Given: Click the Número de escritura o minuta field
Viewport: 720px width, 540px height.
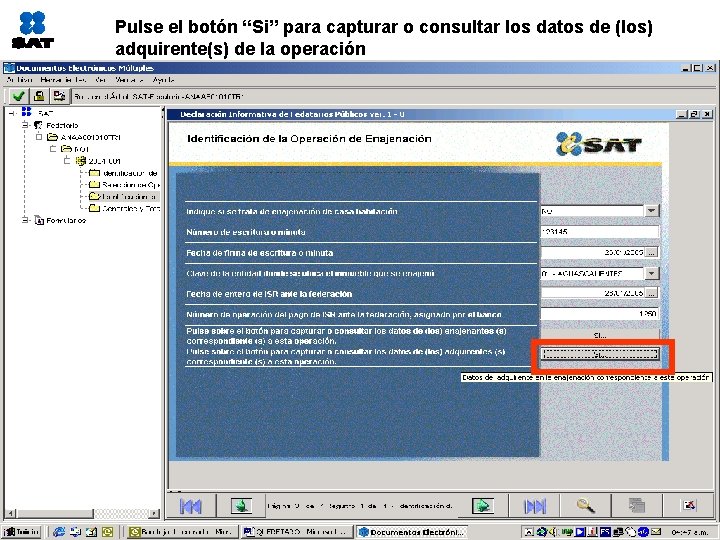Looking at the screenshot, I should (x=600, y=232).
